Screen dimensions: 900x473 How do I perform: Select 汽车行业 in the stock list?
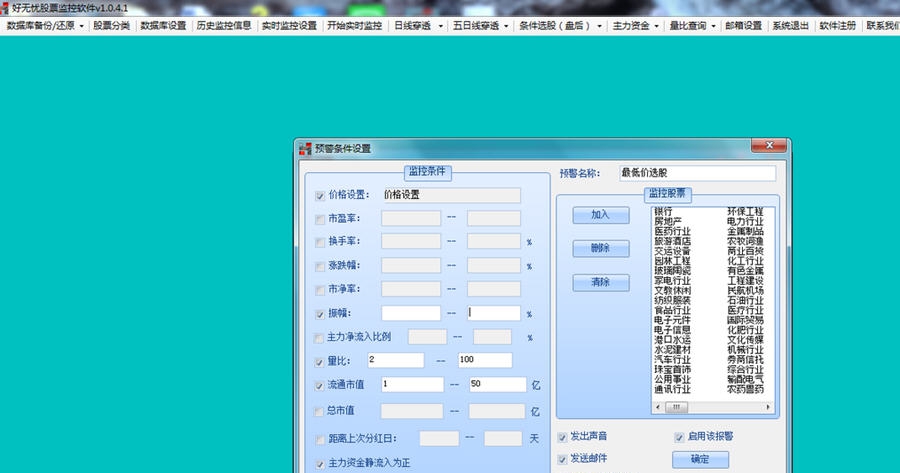pyautogui.click(x=673, y=360)
